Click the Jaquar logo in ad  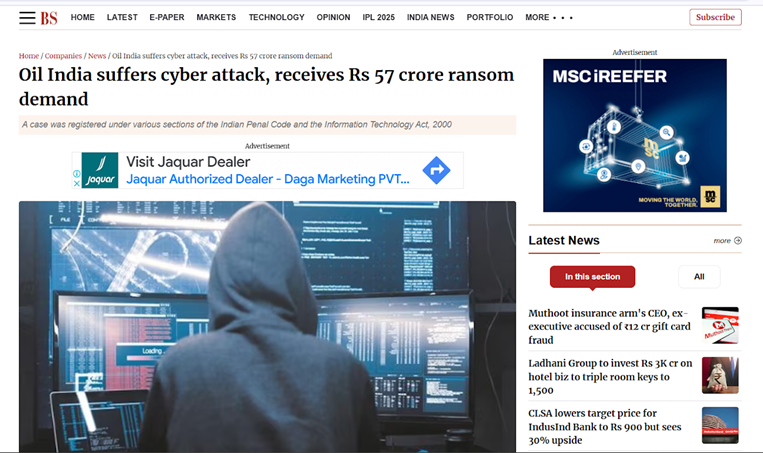(x=100, y=170)
